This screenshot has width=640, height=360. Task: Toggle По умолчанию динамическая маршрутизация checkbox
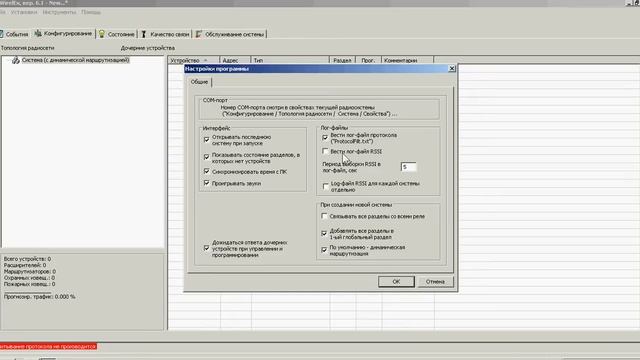(324, 250)
